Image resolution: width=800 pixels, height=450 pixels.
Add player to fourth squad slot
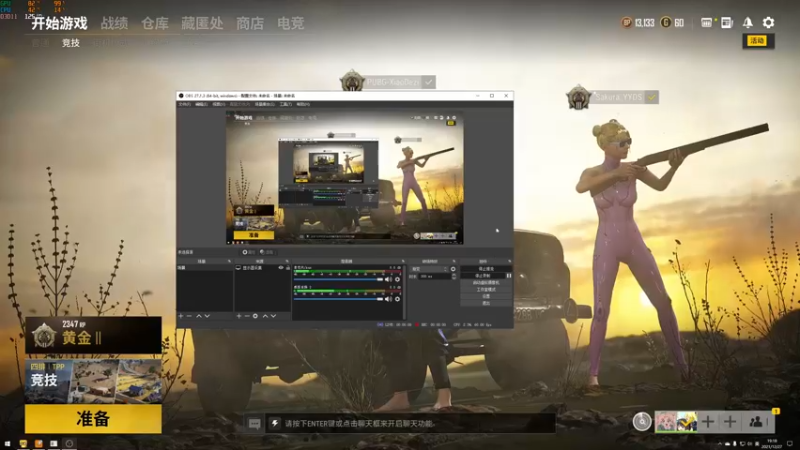730,421
